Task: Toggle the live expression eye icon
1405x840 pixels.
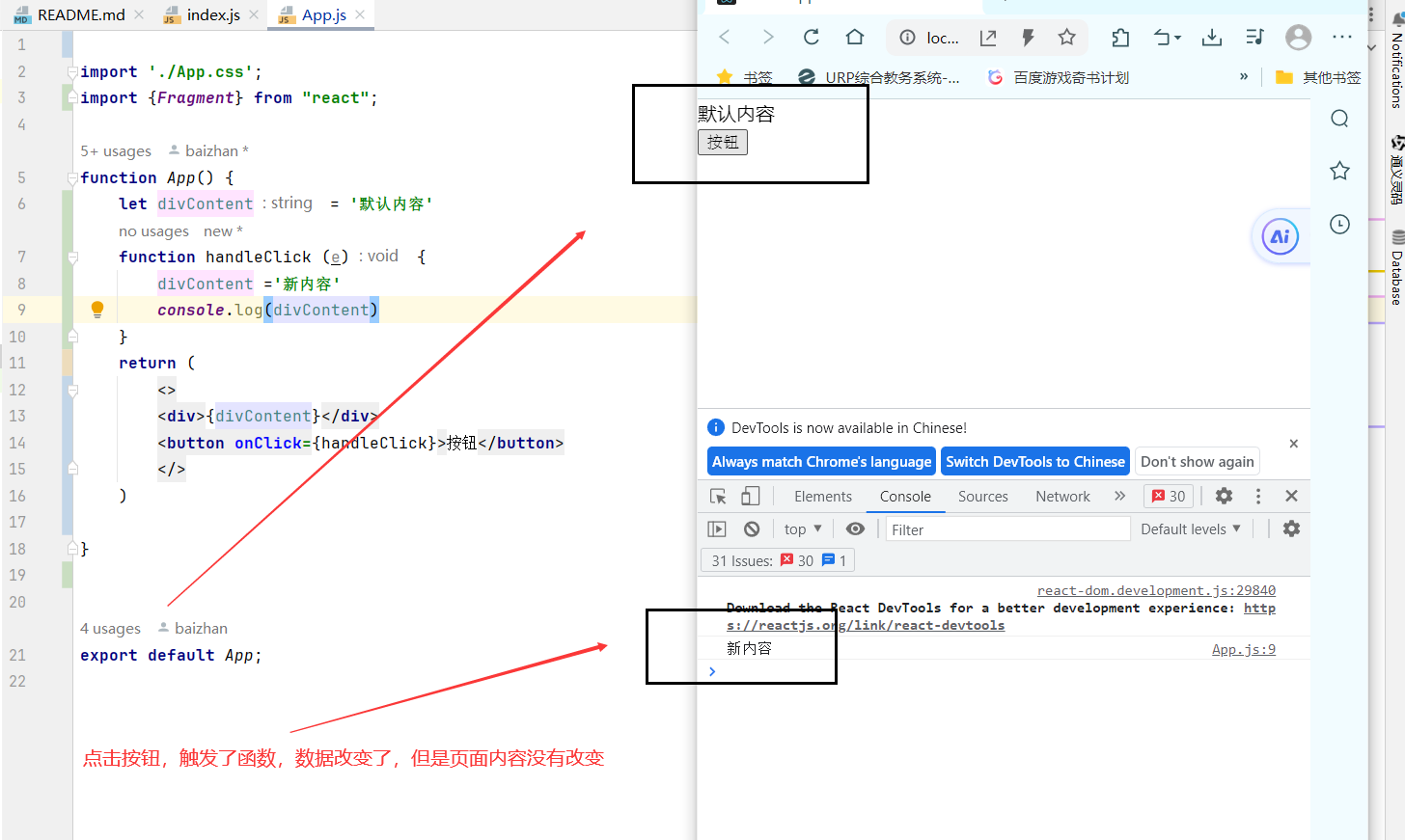Action: point(855,528)
